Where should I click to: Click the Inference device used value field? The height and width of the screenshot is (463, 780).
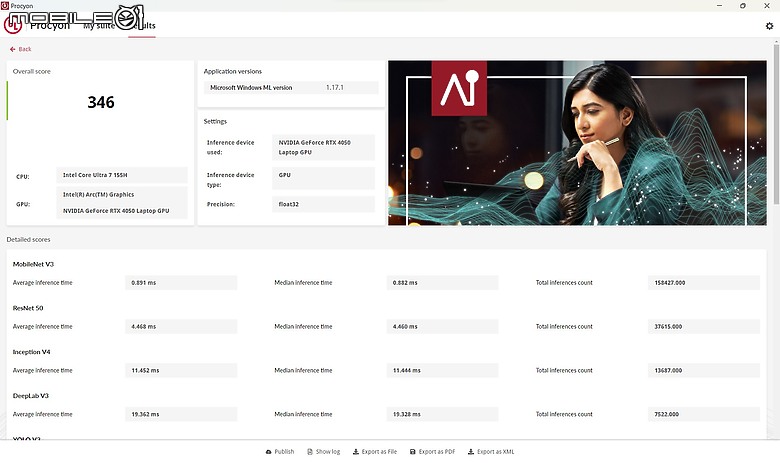click(x=323, y=147)
